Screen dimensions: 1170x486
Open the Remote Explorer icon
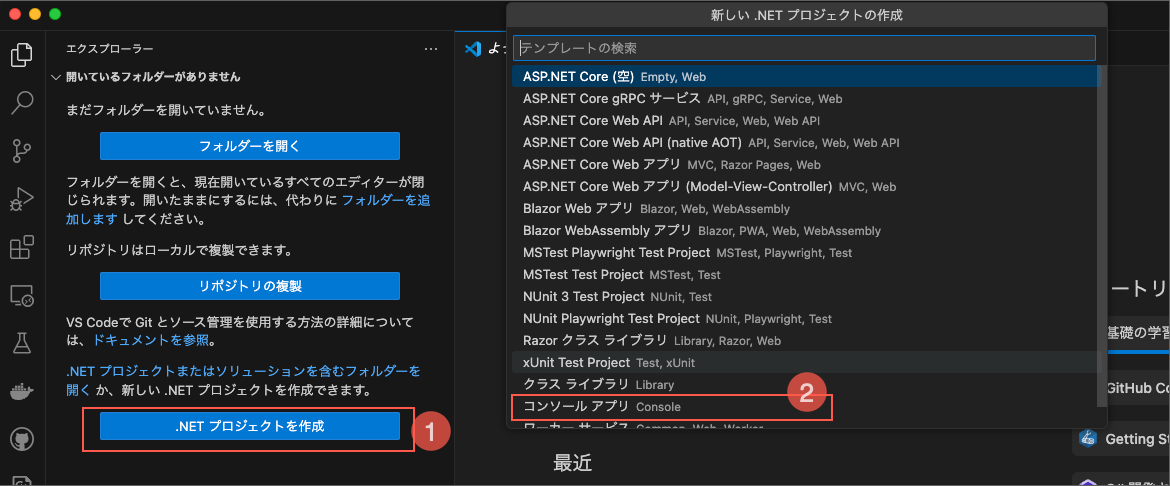pyautogui.click(x=22, y=296)
